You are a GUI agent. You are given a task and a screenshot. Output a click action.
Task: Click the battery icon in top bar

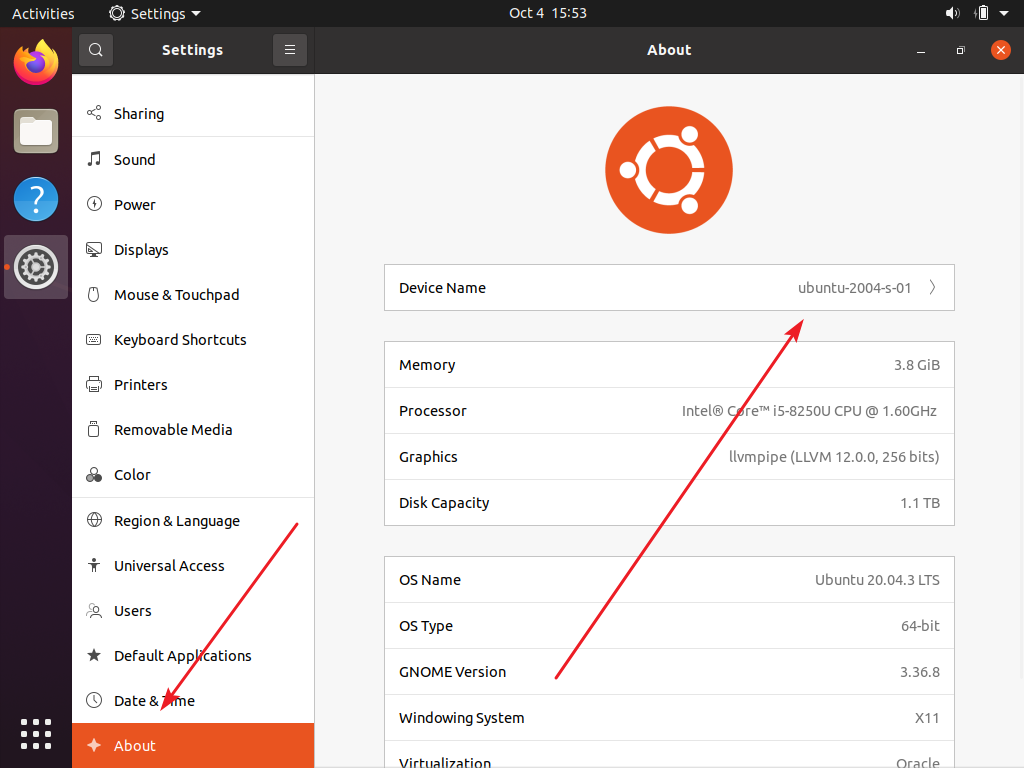[982, 13]
